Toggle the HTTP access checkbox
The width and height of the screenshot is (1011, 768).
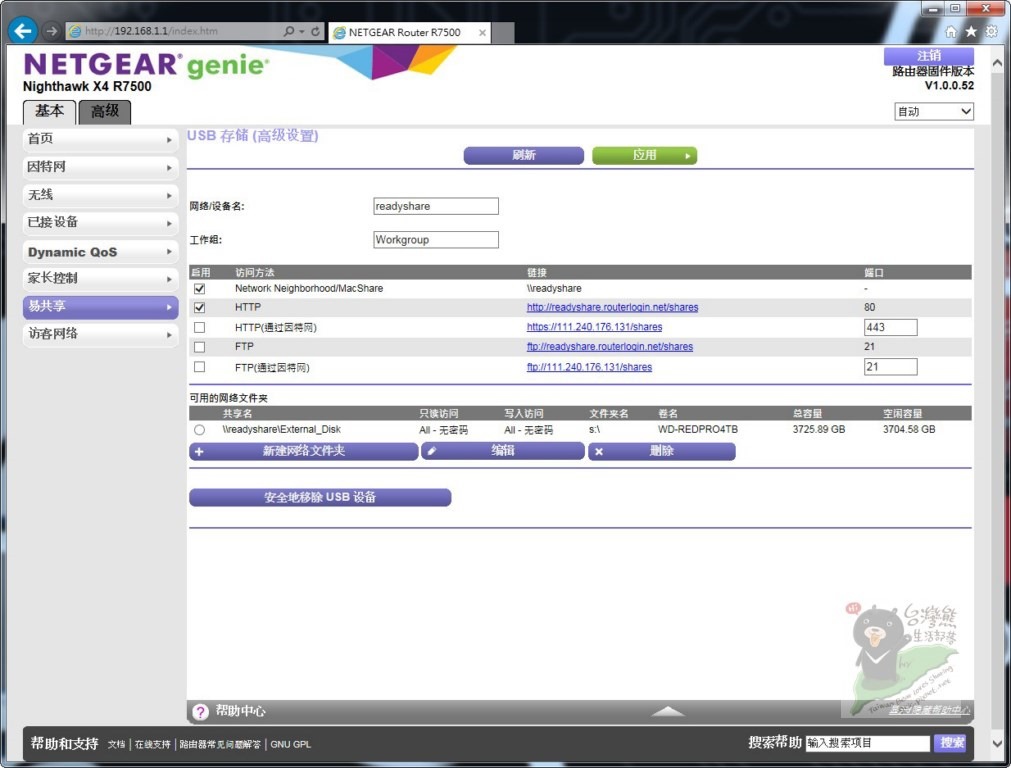200,308
